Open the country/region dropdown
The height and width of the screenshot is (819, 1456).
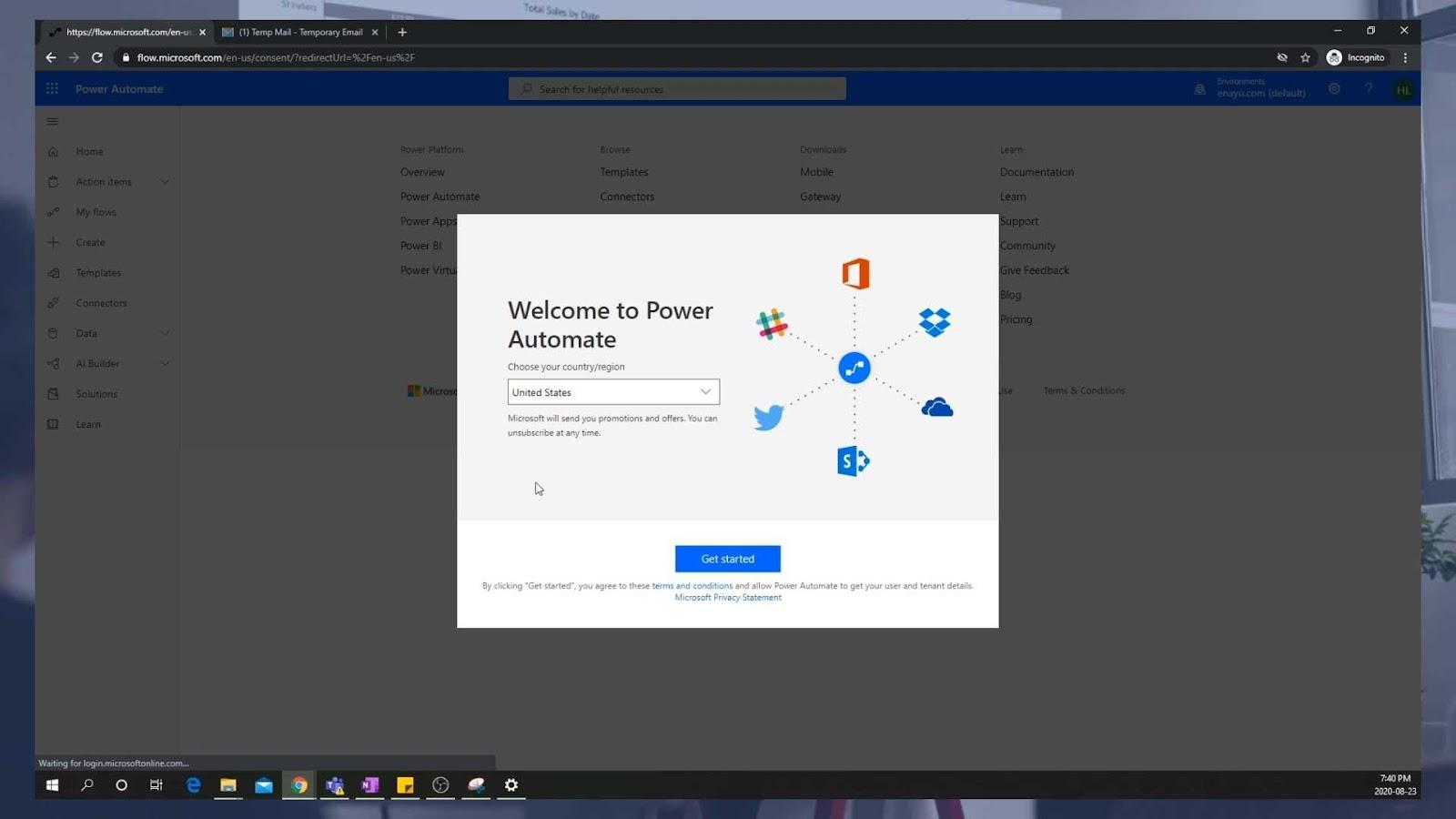[x=613, y=392]
